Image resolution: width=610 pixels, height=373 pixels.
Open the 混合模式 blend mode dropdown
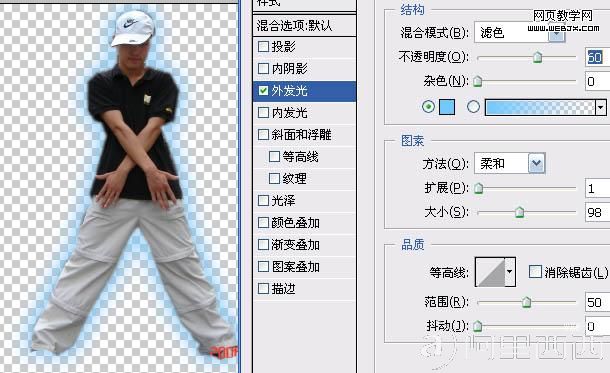[519, 32]
